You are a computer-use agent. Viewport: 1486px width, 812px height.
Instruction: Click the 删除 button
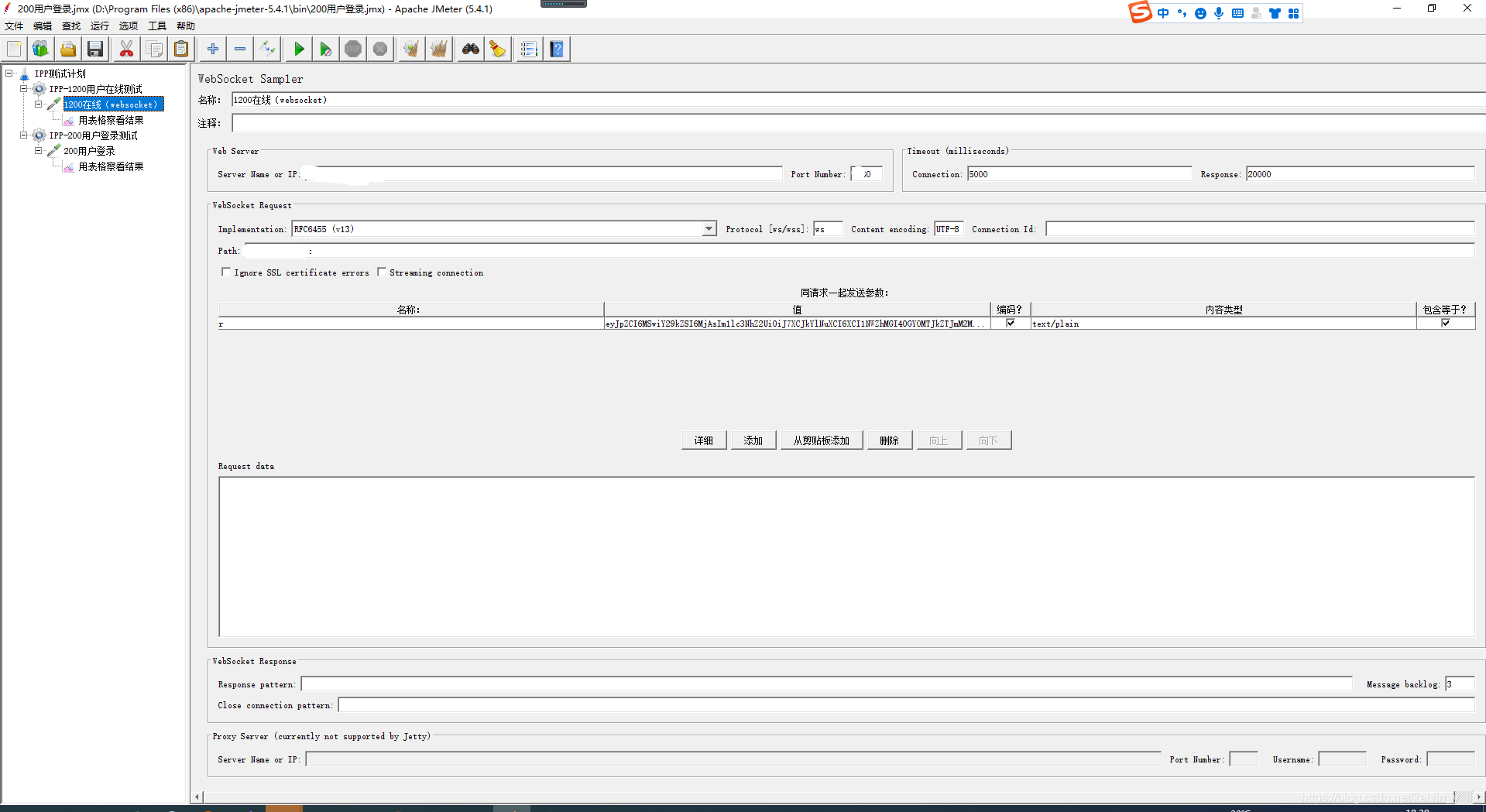(x=890, y=440)
